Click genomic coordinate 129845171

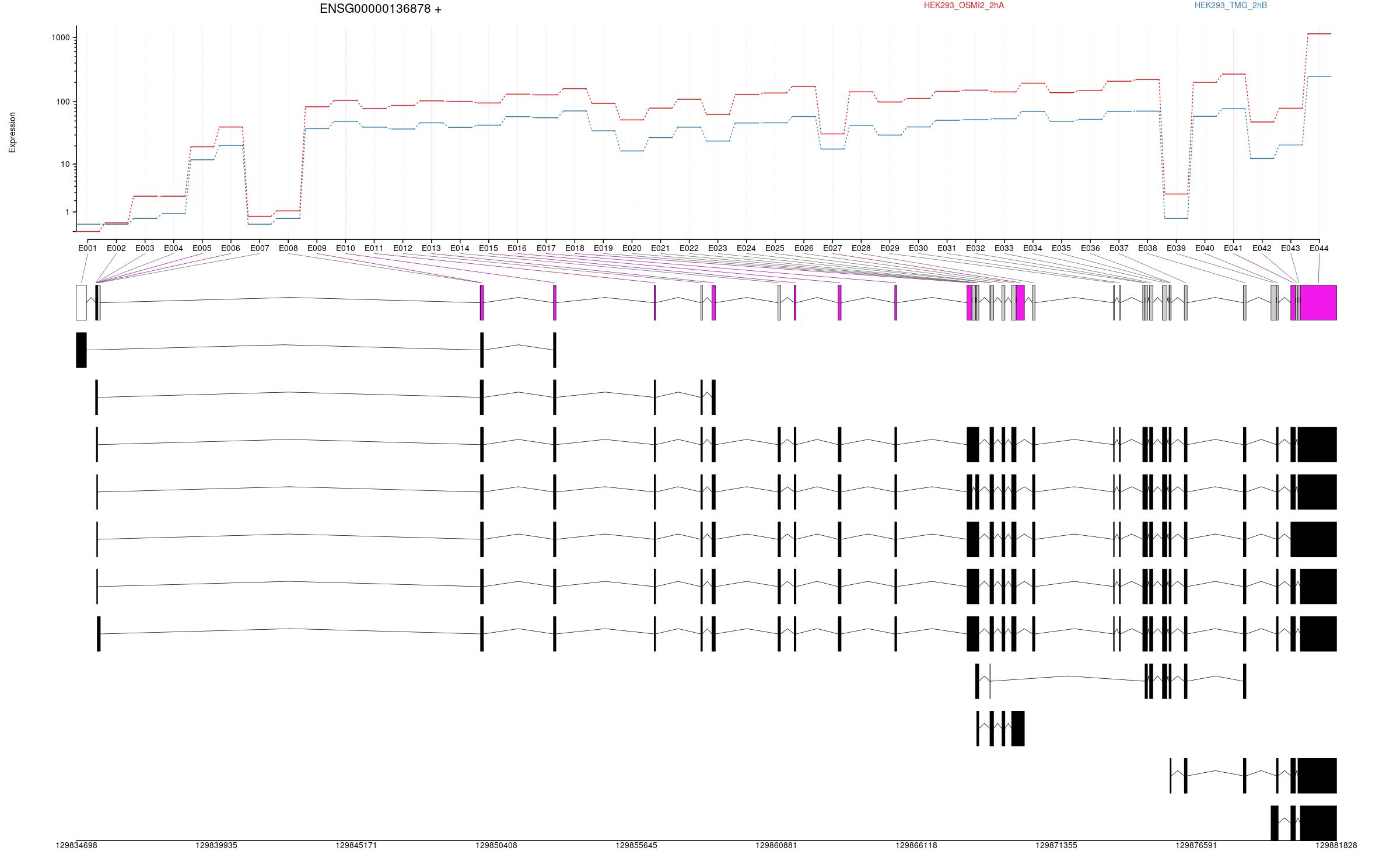pos(356,845)
